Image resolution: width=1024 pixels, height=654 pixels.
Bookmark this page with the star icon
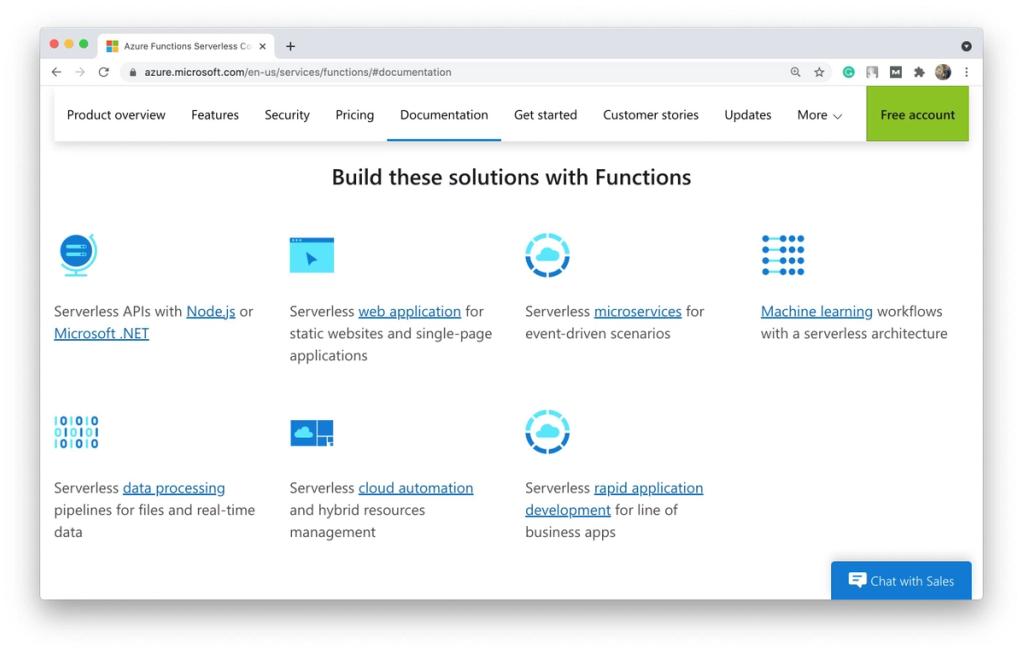819,72
